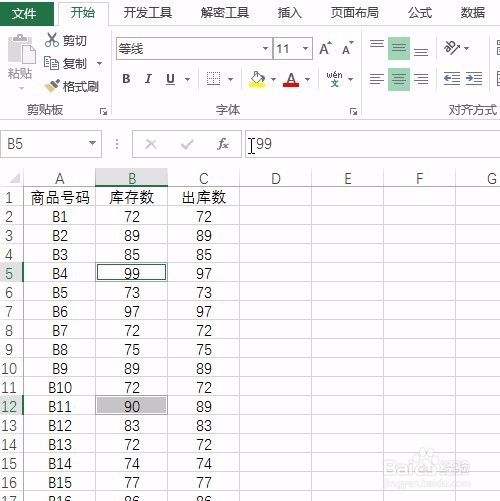This screenshot has height=501, width=500.
Task: Open the font size dropdown arrow
Action: [x=305, y=49]
